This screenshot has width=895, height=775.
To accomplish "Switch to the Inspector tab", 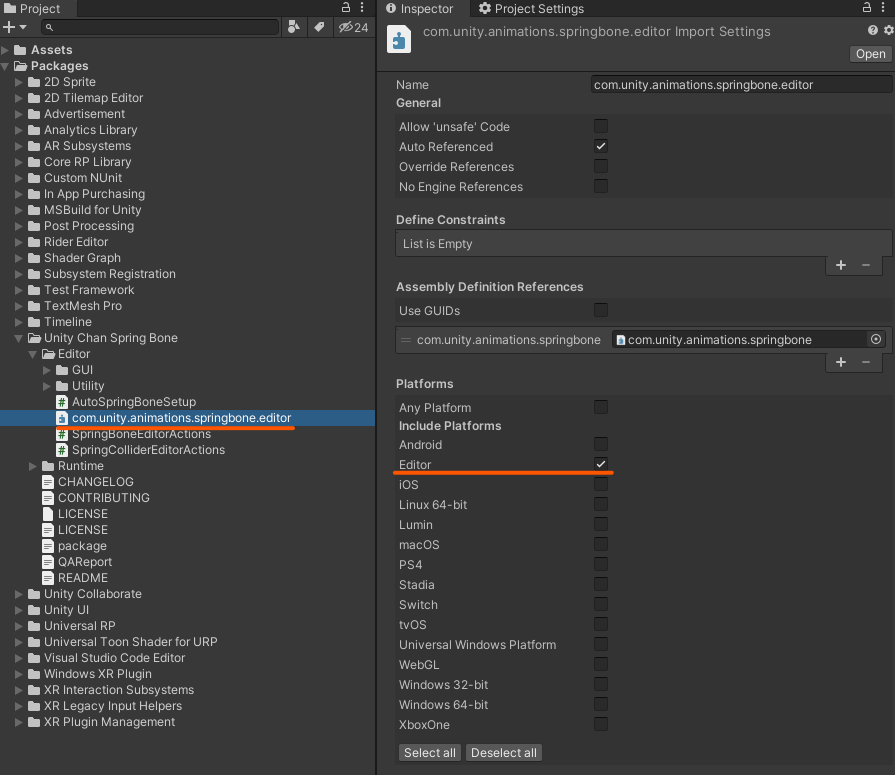I will 420,8.
